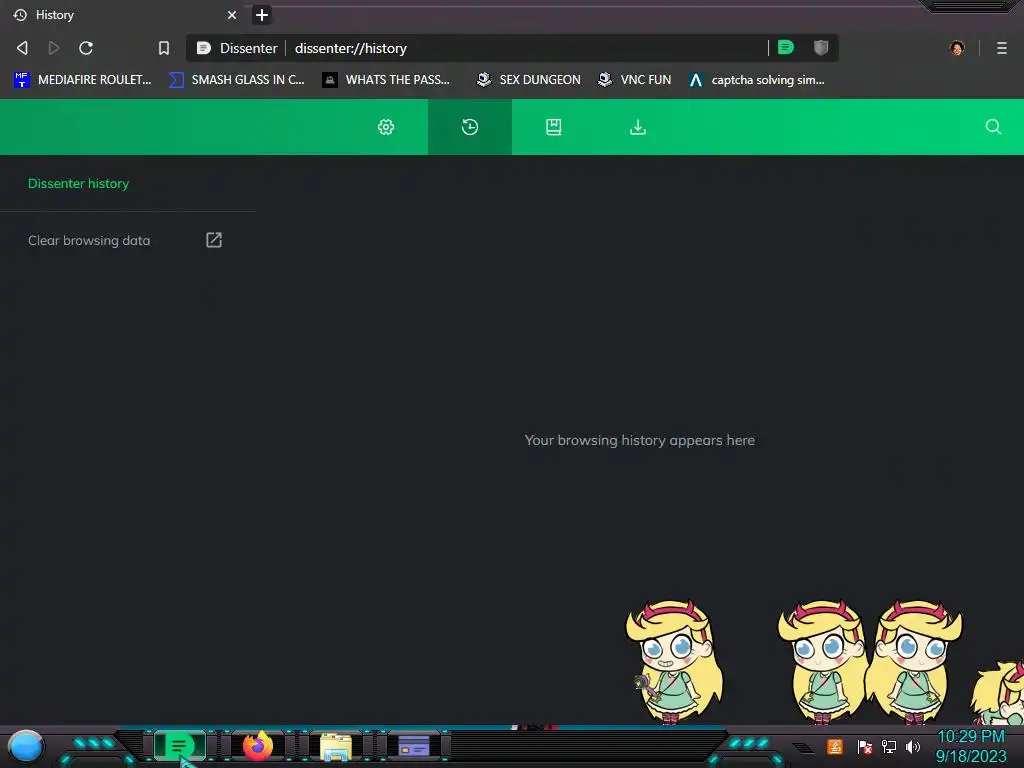Click the external link icon beside Clear browsing data

click(x=214, y=240)
